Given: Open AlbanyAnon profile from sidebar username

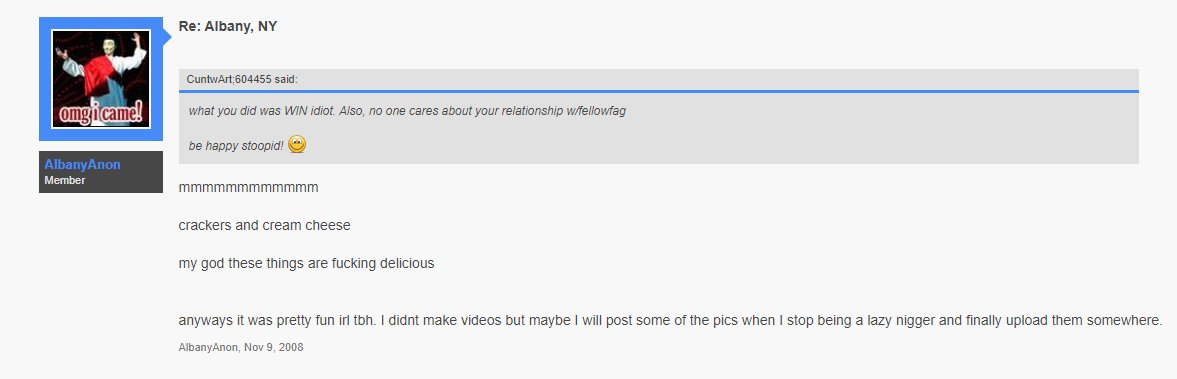Looking at the screenshot, I should pyautogui.click(x=82, y=164).
